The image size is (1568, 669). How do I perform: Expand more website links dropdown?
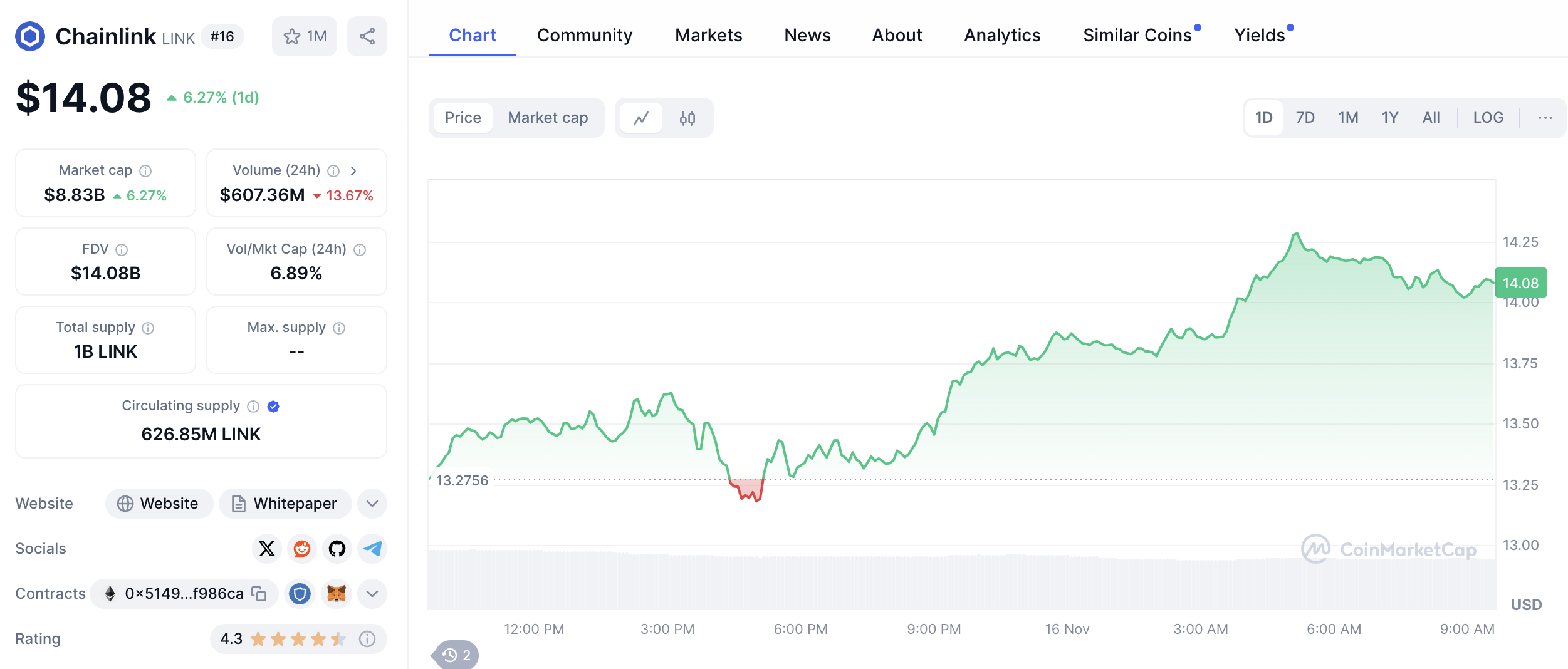click(x=372, y=504)
